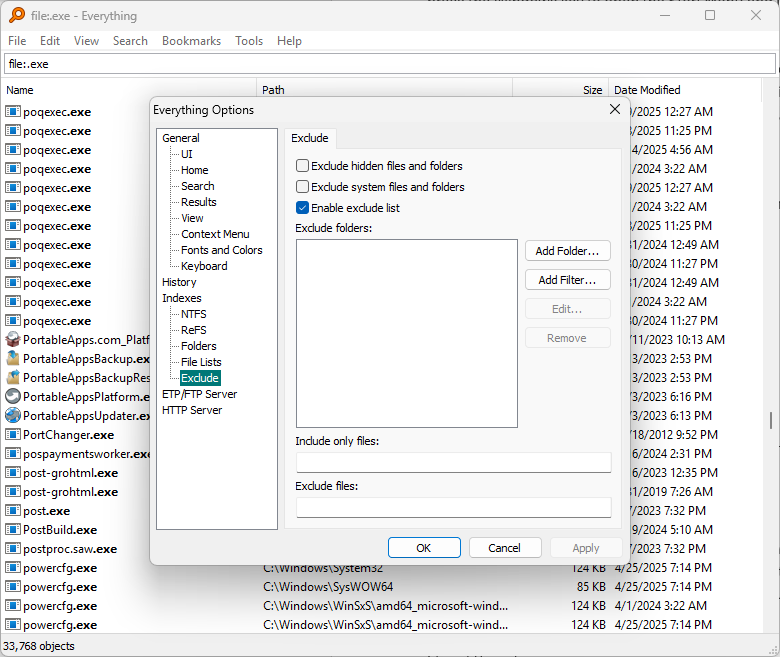Viewport: 780px width, 657px height.
Task: Click the Add Folder... button
Action: 568,251
